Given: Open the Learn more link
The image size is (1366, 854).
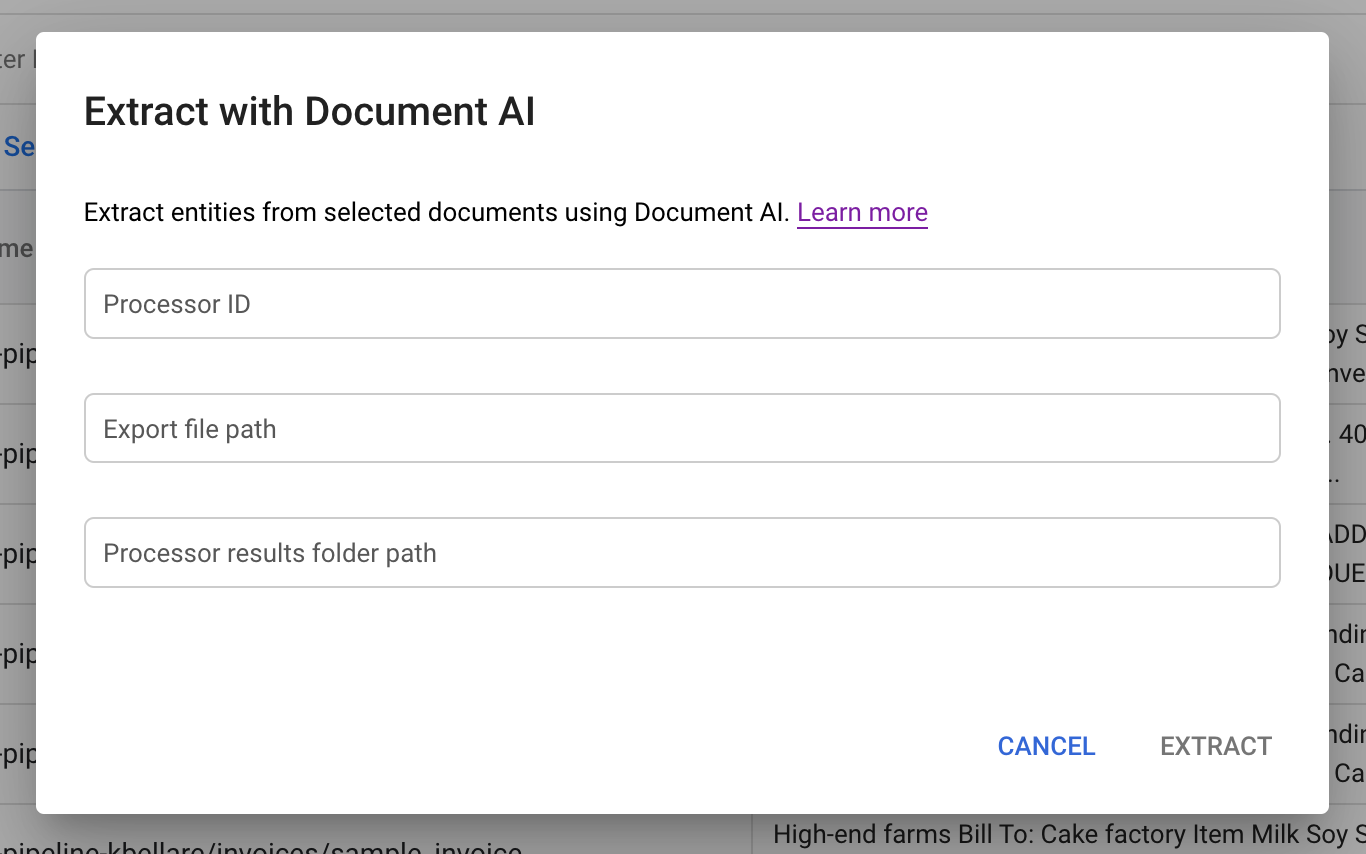Looking at the screenshot, I should pos(862,212).
